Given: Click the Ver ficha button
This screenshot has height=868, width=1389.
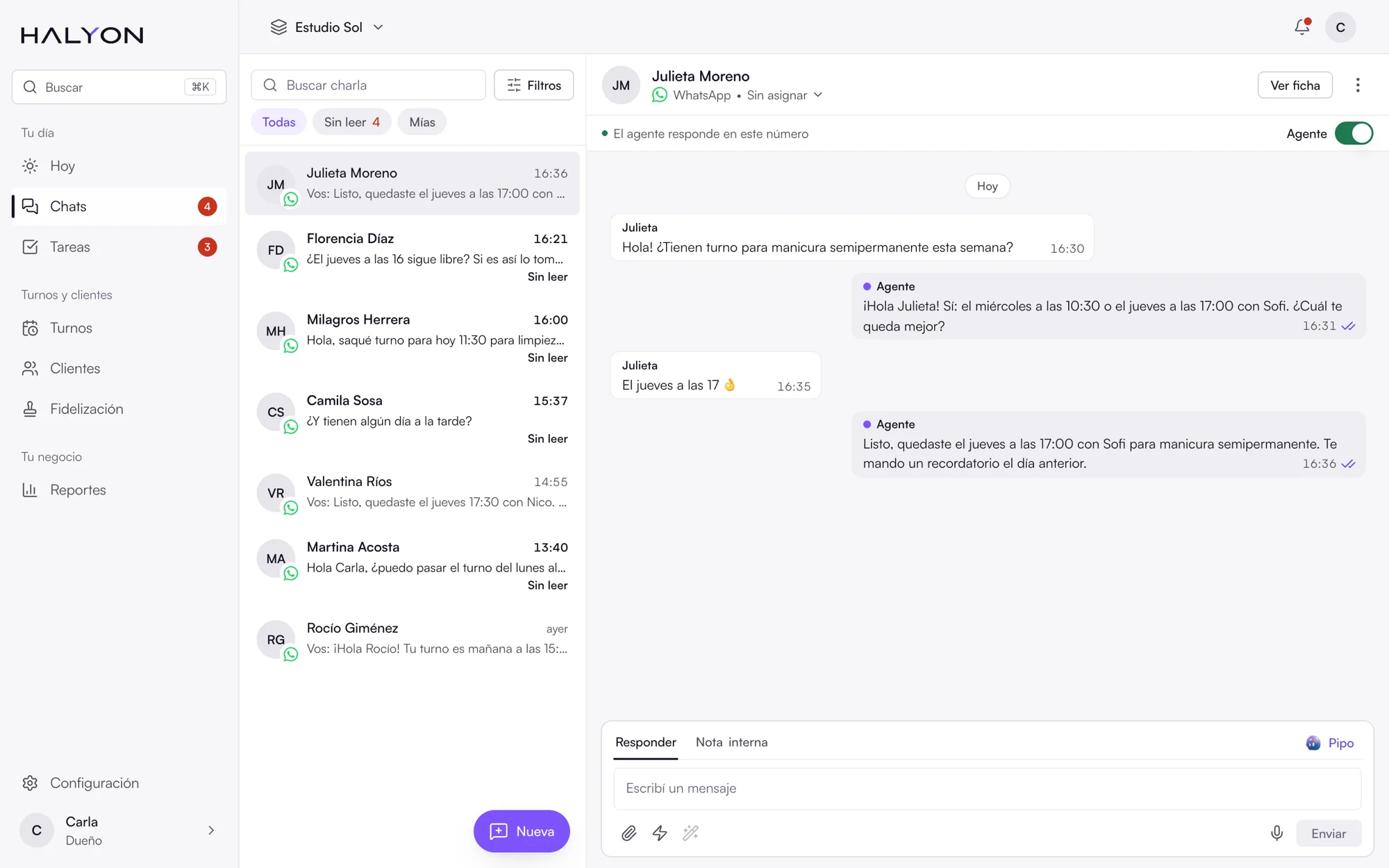Looking at the screenshot, I should (1295, 85).
